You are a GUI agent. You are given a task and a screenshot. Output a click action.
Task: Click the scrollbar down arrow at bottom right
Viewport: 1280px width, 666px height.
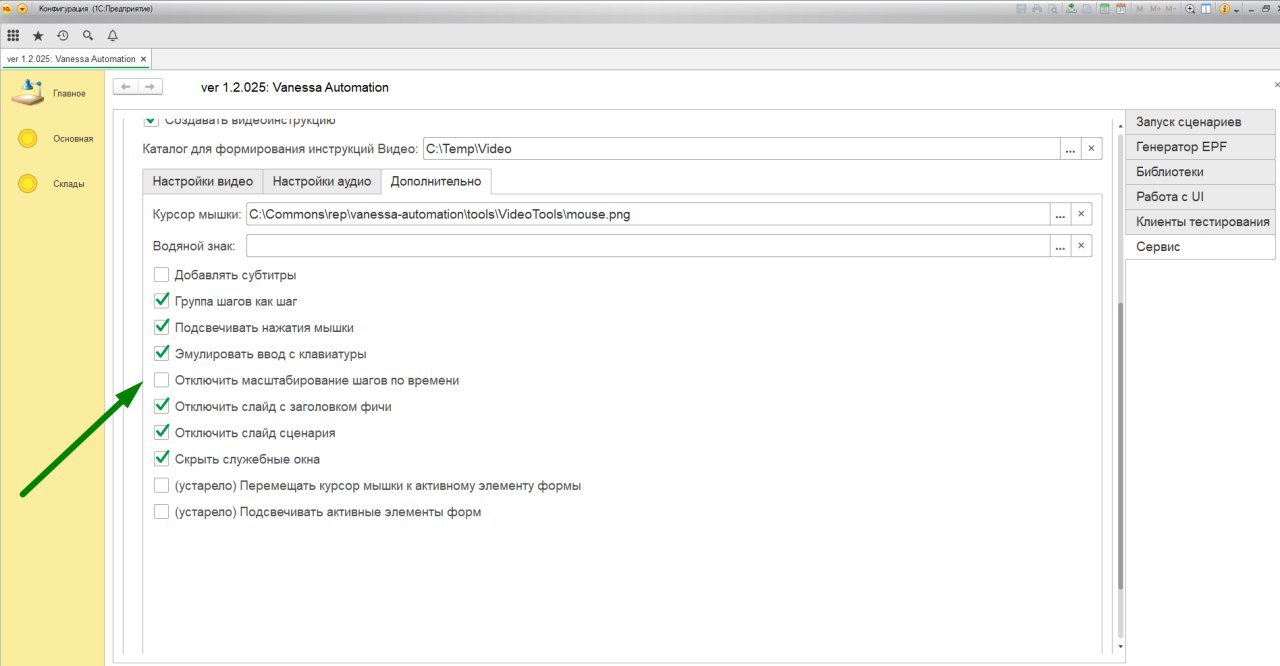click(1121, 647)
